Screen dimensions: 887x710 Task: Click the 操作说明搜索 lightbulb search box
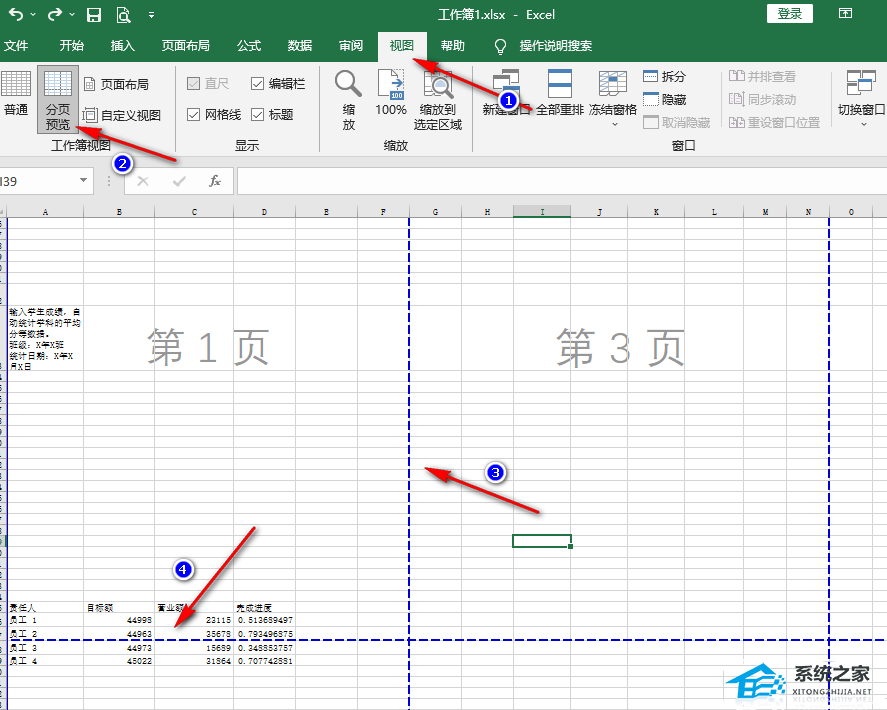(543, 46)
